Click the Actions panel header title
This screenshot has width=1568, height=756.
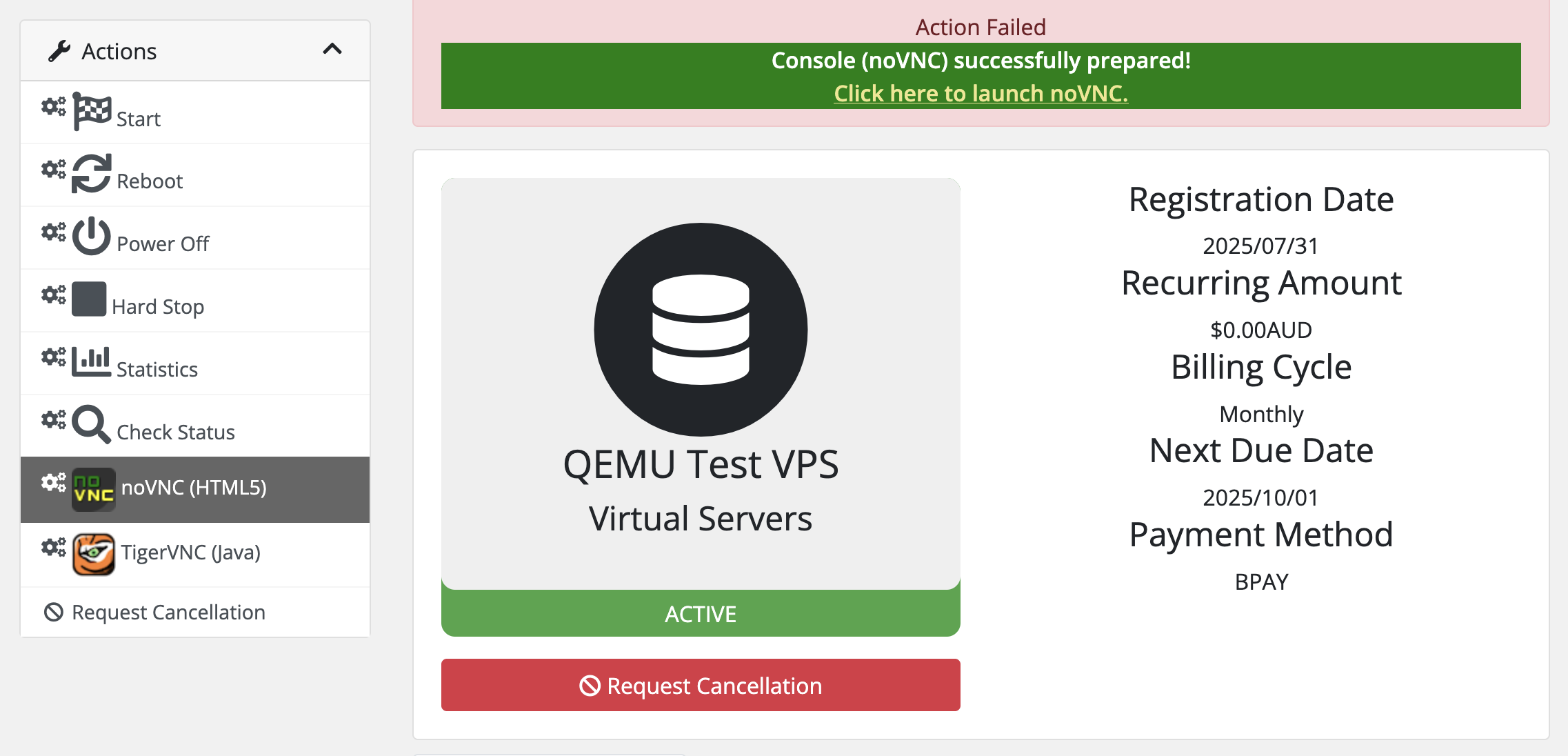119,51
